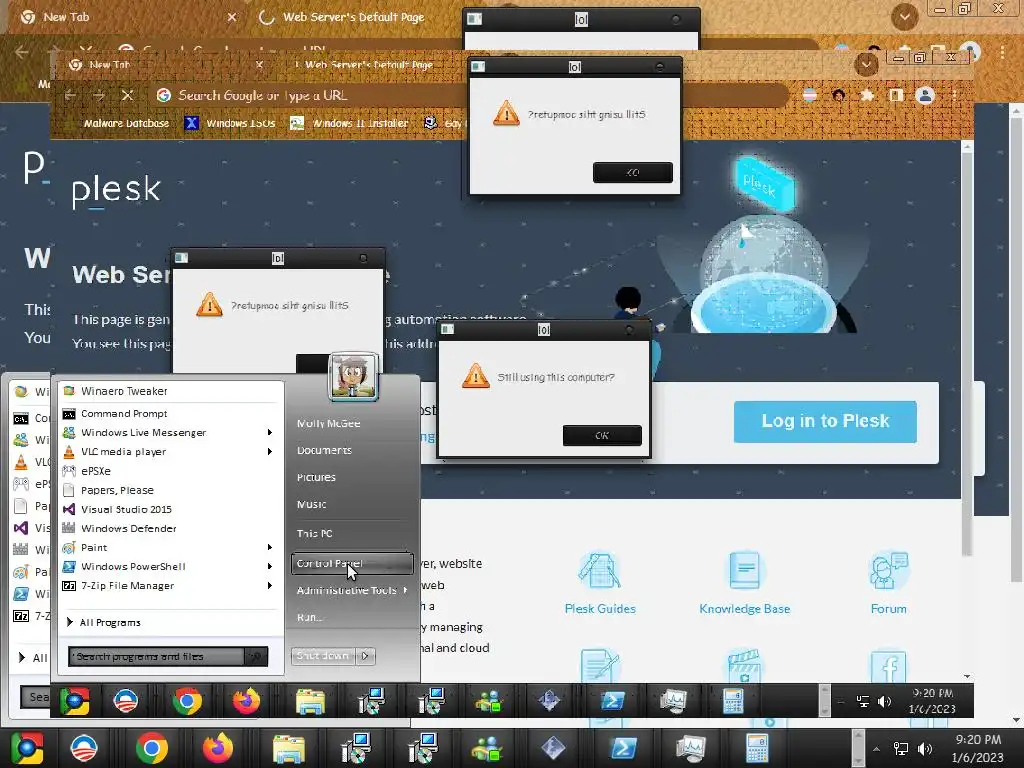The height and width of the screenshot is (768, 1024).
Task: Switch to New Tab in the inner Chrome window
Action: (x=108, y=65)
